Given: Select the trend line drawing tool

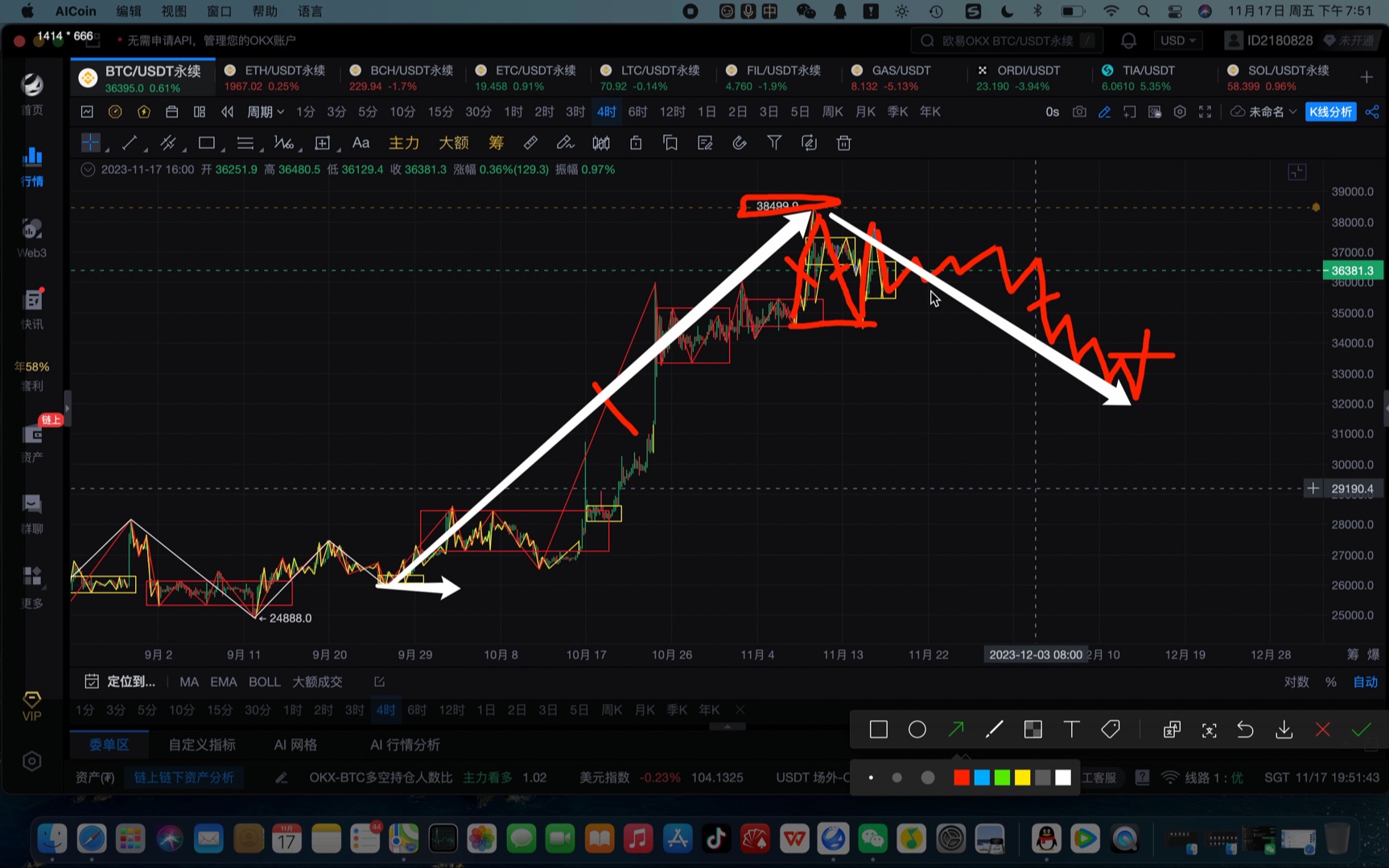Looking at the screenshot, I should coord(129,143).
